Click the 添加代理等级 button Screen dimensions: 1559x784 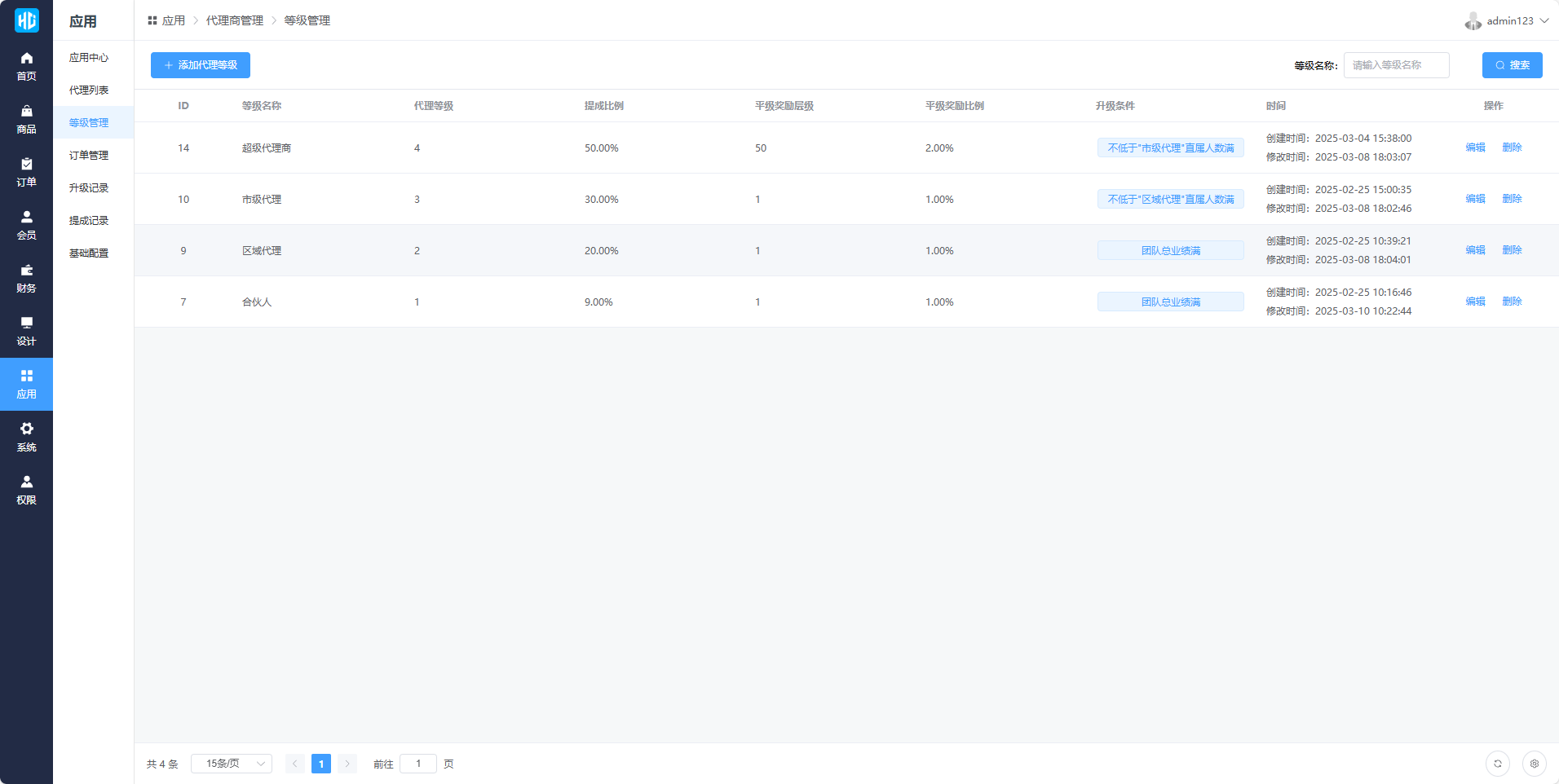201,65
